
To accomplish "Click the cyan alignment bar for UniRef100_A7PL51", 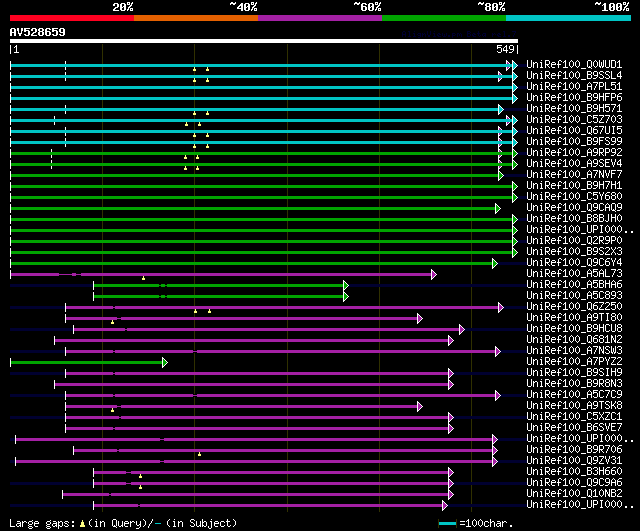I will 262,87.
